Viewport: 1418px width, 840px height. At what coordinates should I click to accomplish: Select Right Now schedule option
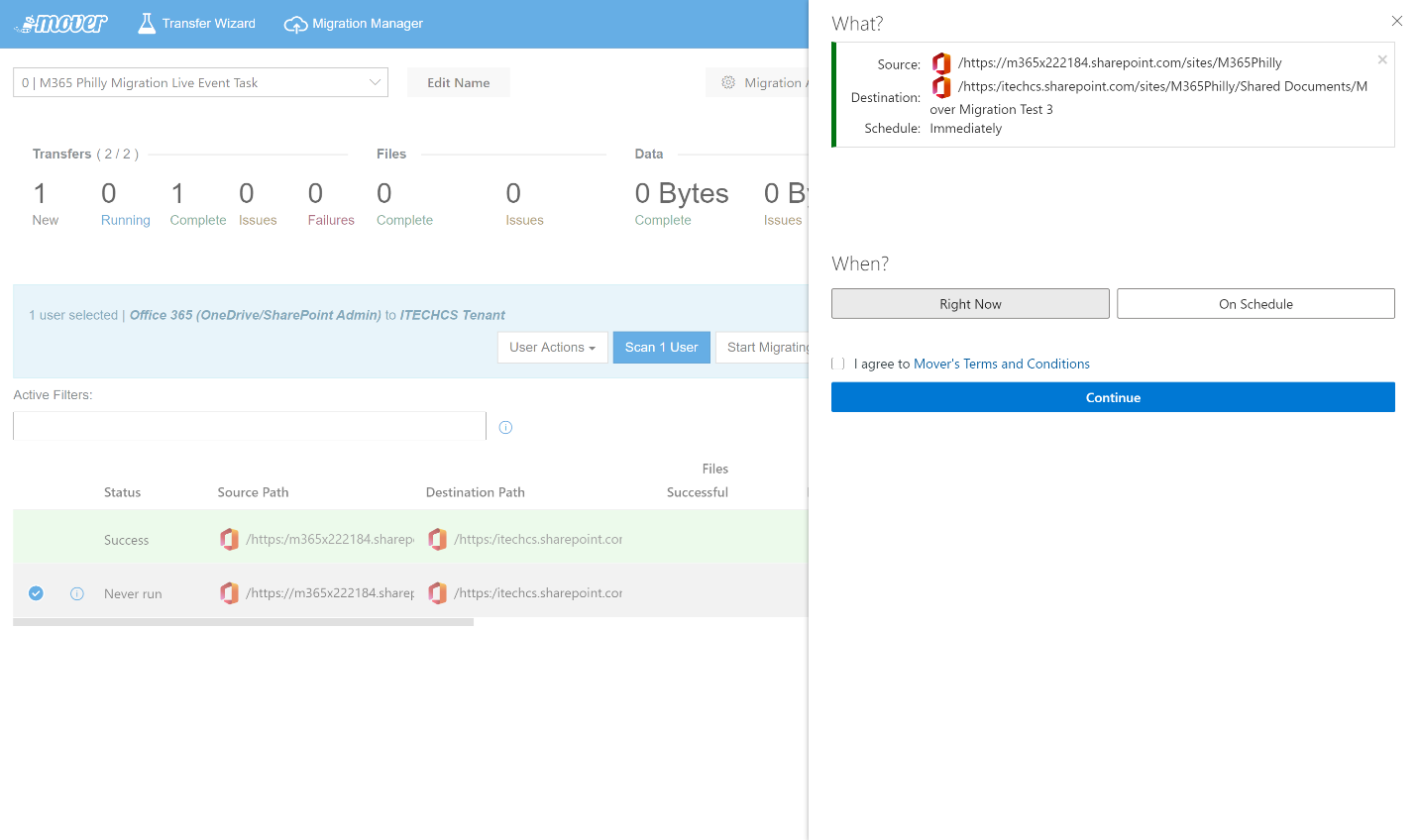[970, 304]
